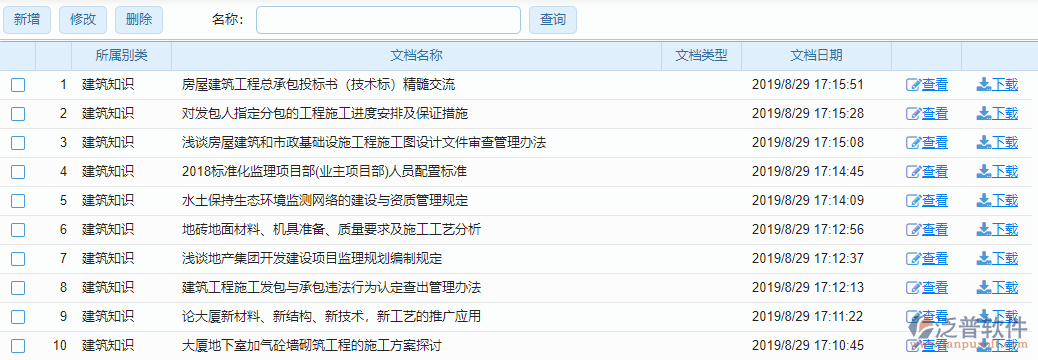Click the view (pencil) icon for row 8
Screen dimensions: 1038x360
tap(913, 287)
